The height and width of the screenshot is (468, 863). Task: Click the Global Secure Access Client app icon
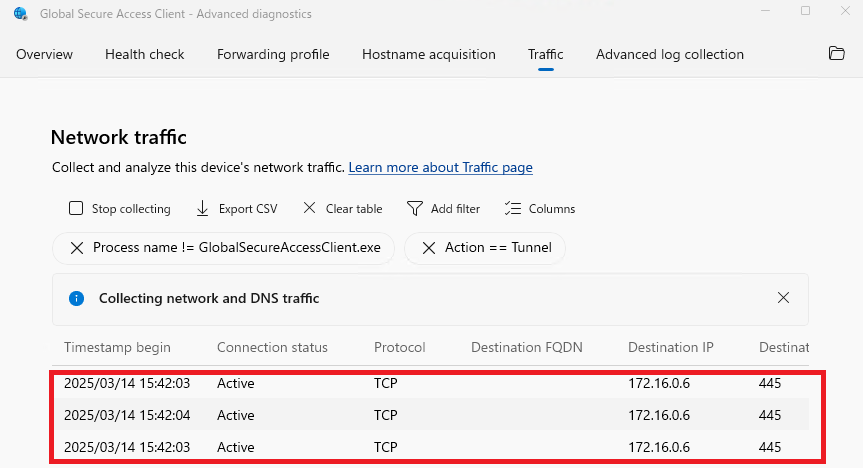point(21,14)
